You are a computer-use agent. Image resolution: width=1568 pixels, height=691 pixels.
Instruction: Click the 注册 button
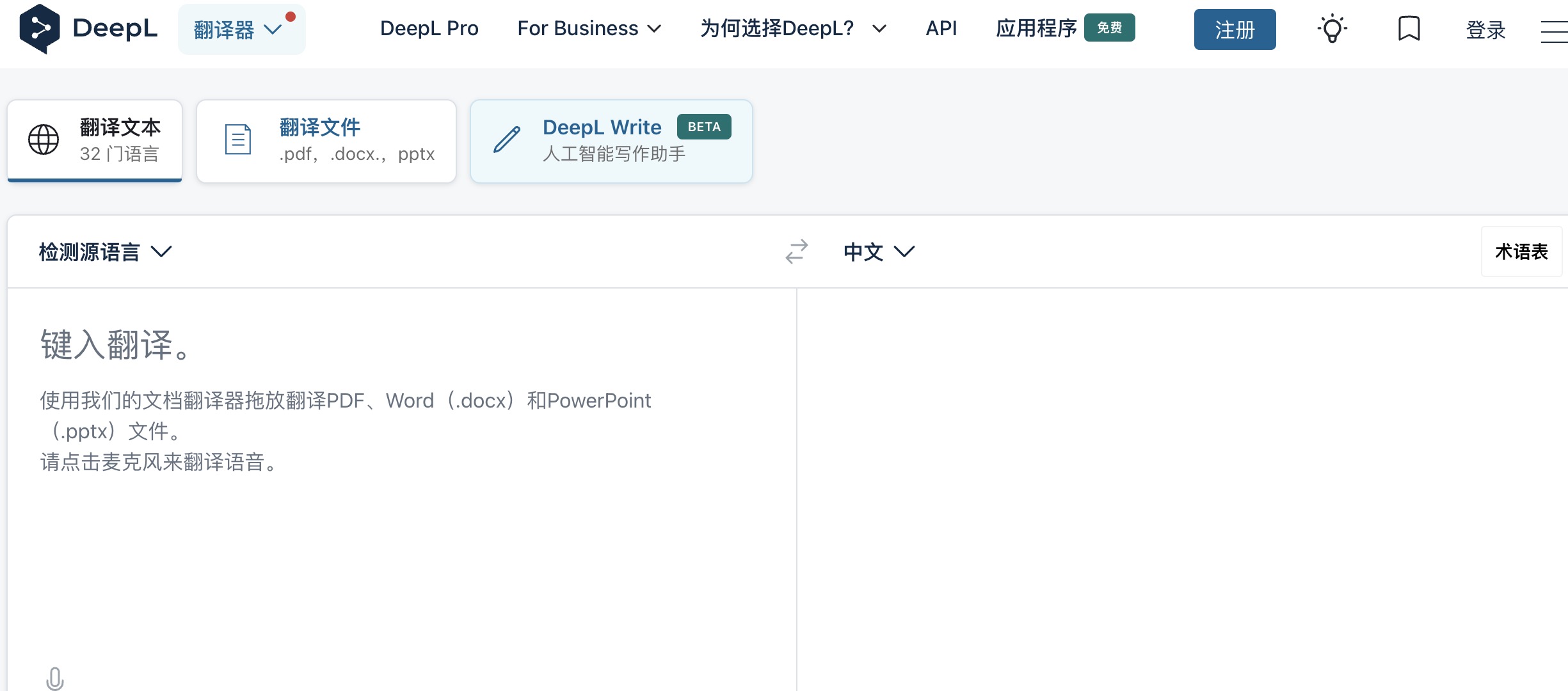[1234, 29]
